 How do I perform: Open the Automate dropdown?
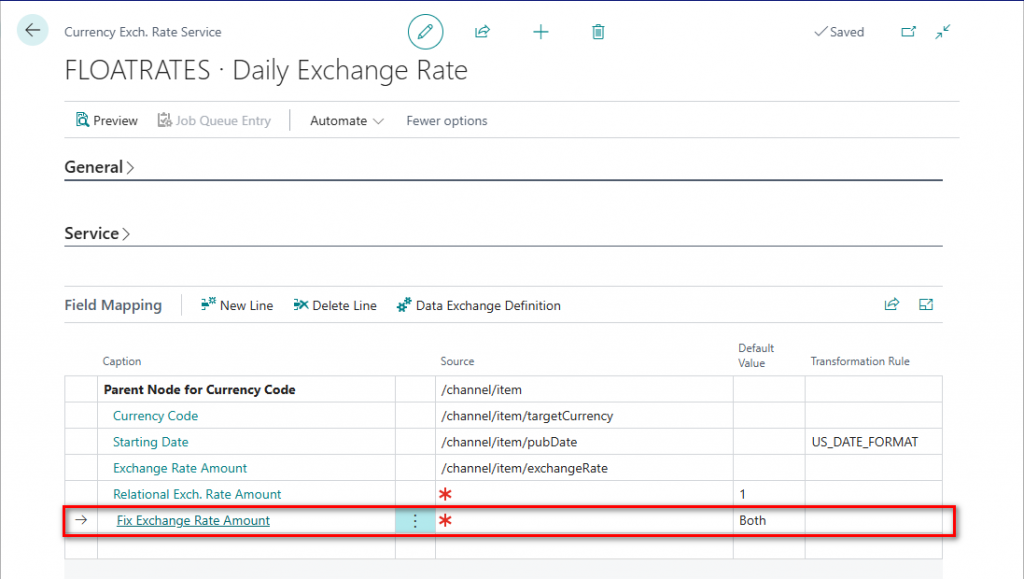click(x=346, y=121)
